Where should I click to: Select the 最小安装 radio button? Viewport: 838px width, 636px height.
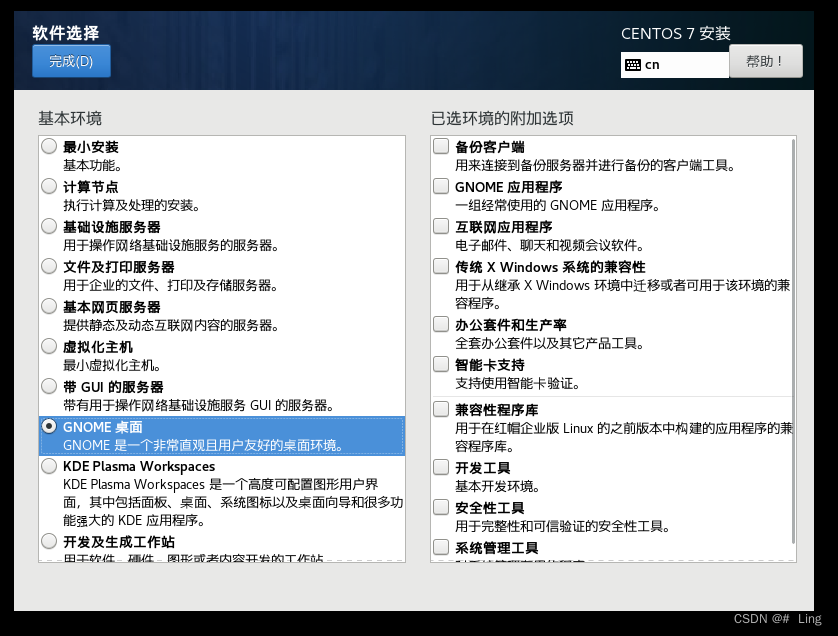49,146
